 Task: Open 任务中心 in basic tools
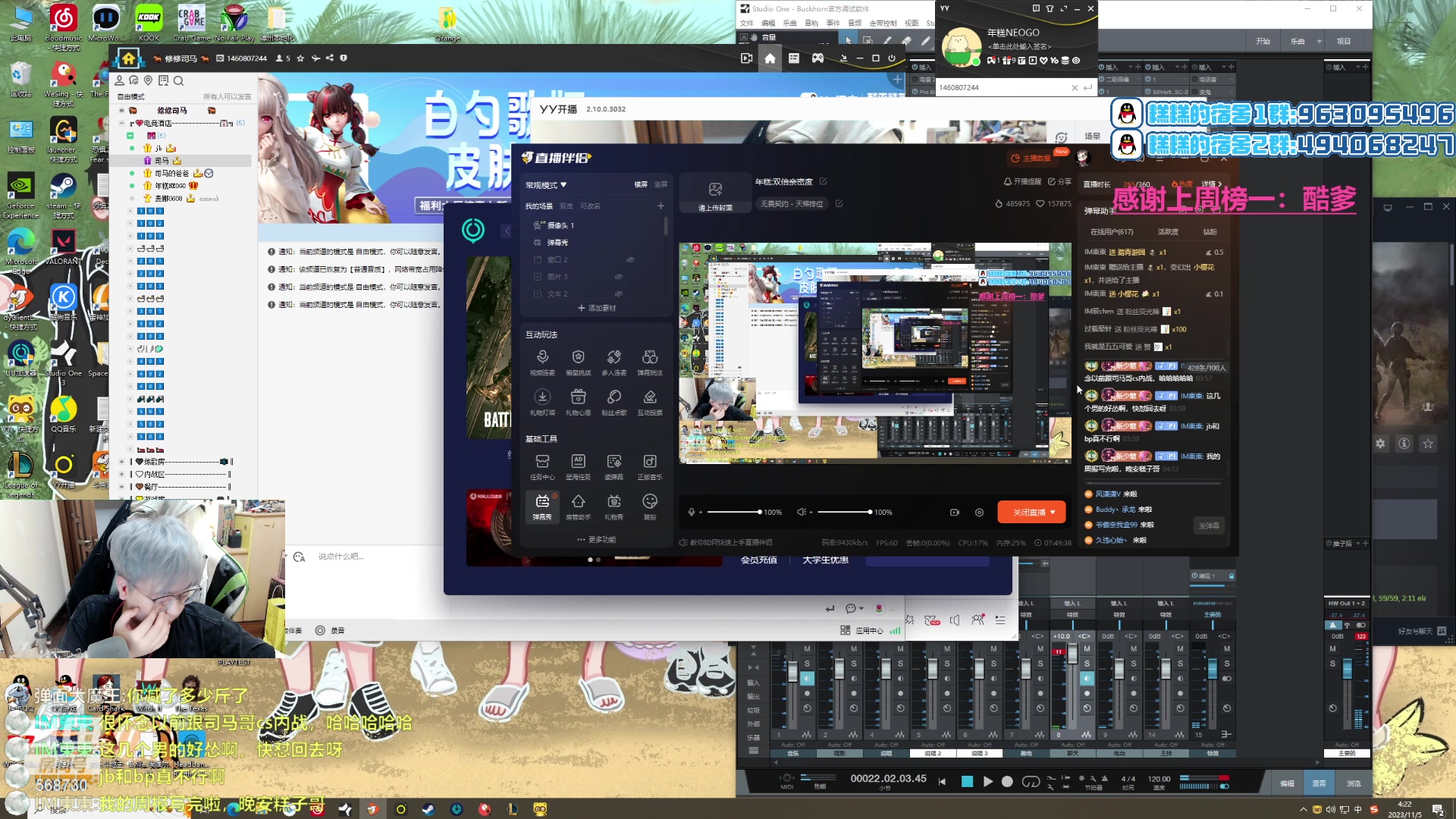click(x=542, y=466)
